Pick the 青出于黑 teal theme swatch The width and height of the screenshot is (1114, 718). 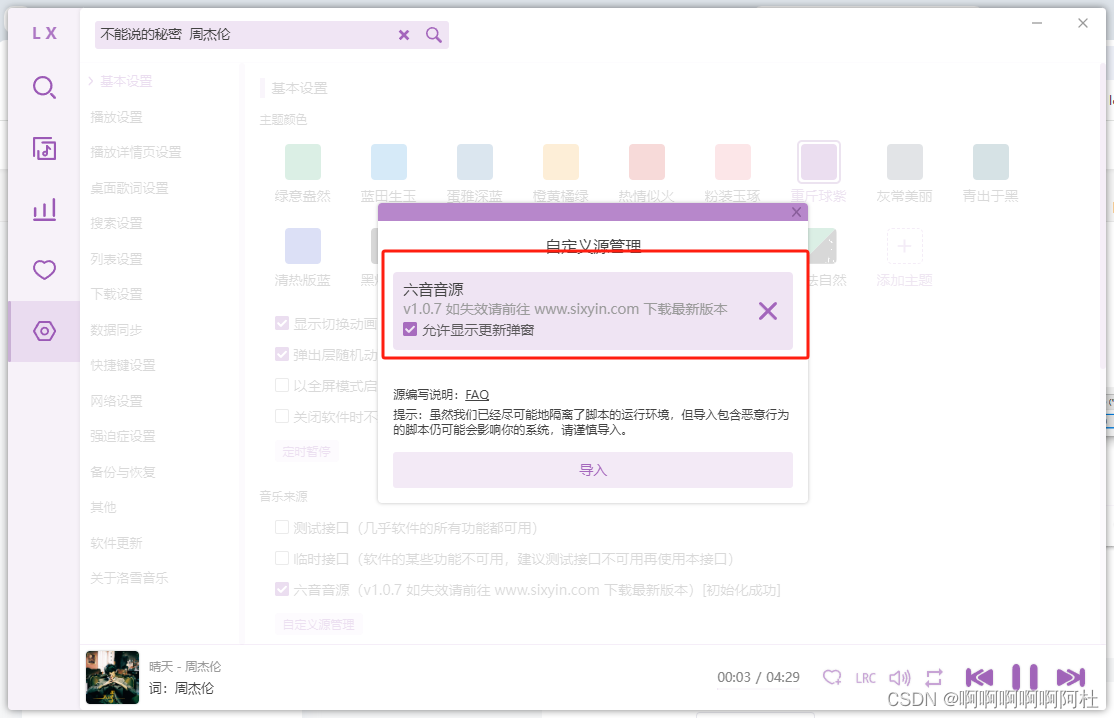(990, 162)
